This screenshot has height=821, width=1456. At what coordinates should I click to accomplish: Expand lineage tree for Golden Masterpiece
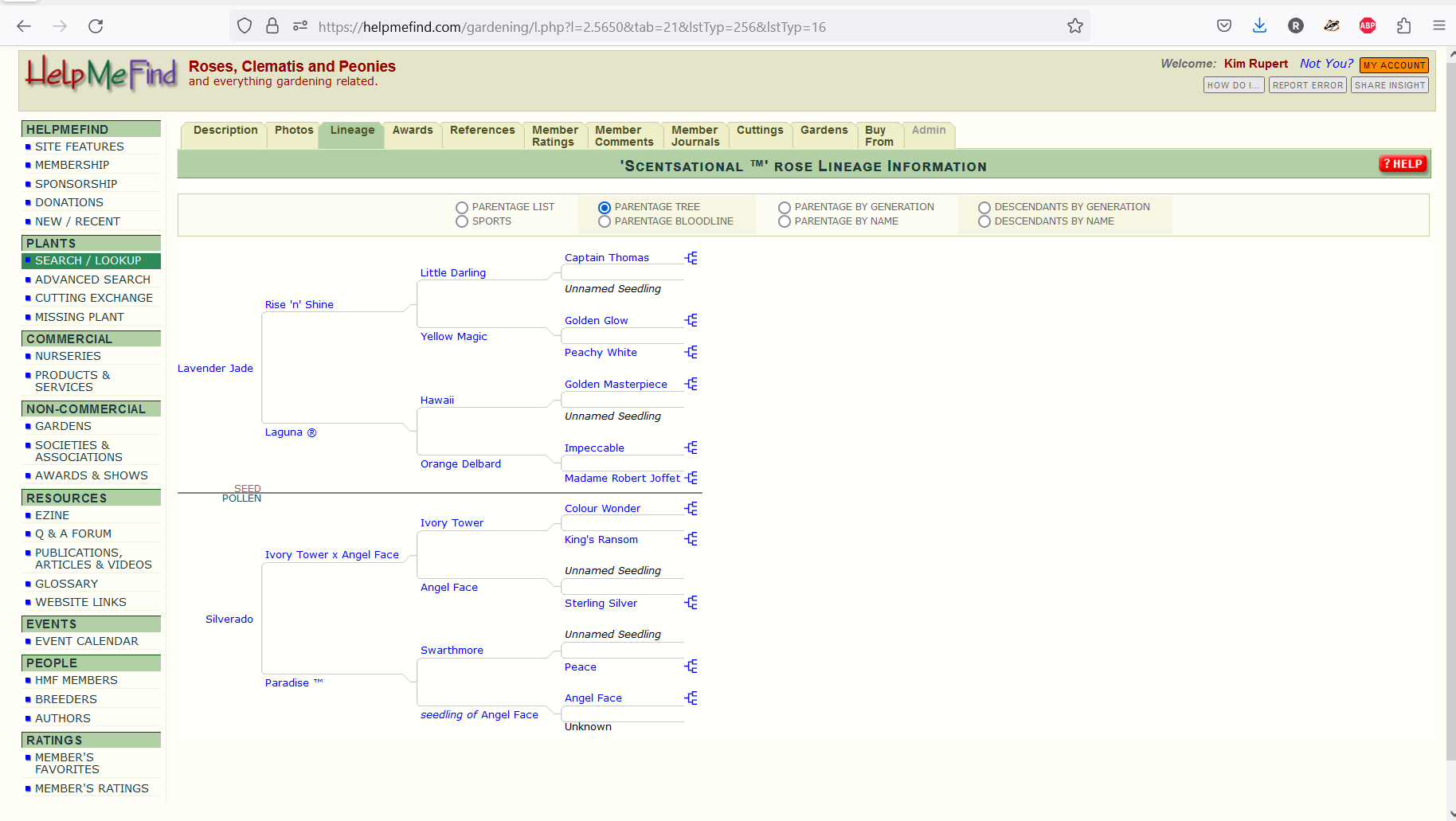(691, 384)
